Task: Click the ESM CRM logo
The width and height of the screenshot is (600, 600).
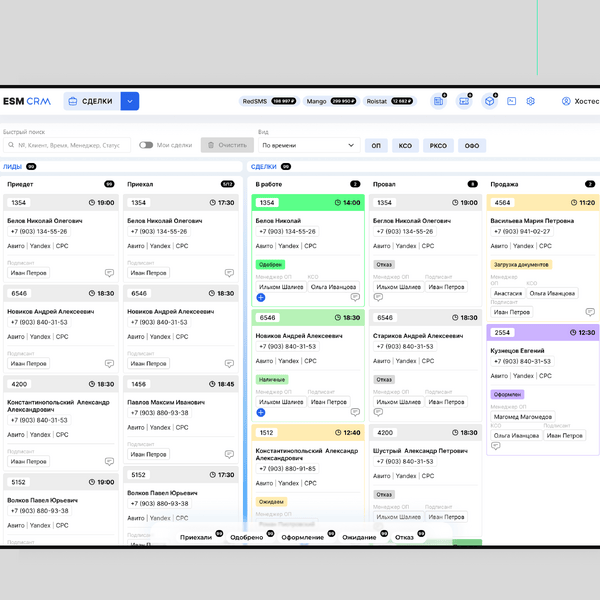Action: (27, 101)
